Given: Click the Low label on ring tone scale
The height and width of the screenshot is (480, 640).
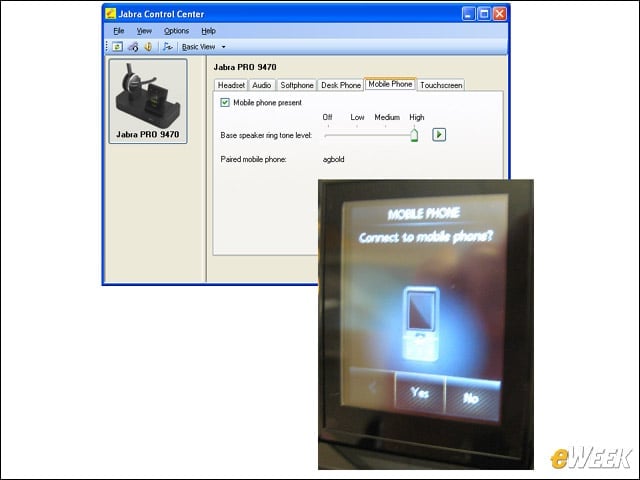Looking at the screenshot, I should pos(357,118).
